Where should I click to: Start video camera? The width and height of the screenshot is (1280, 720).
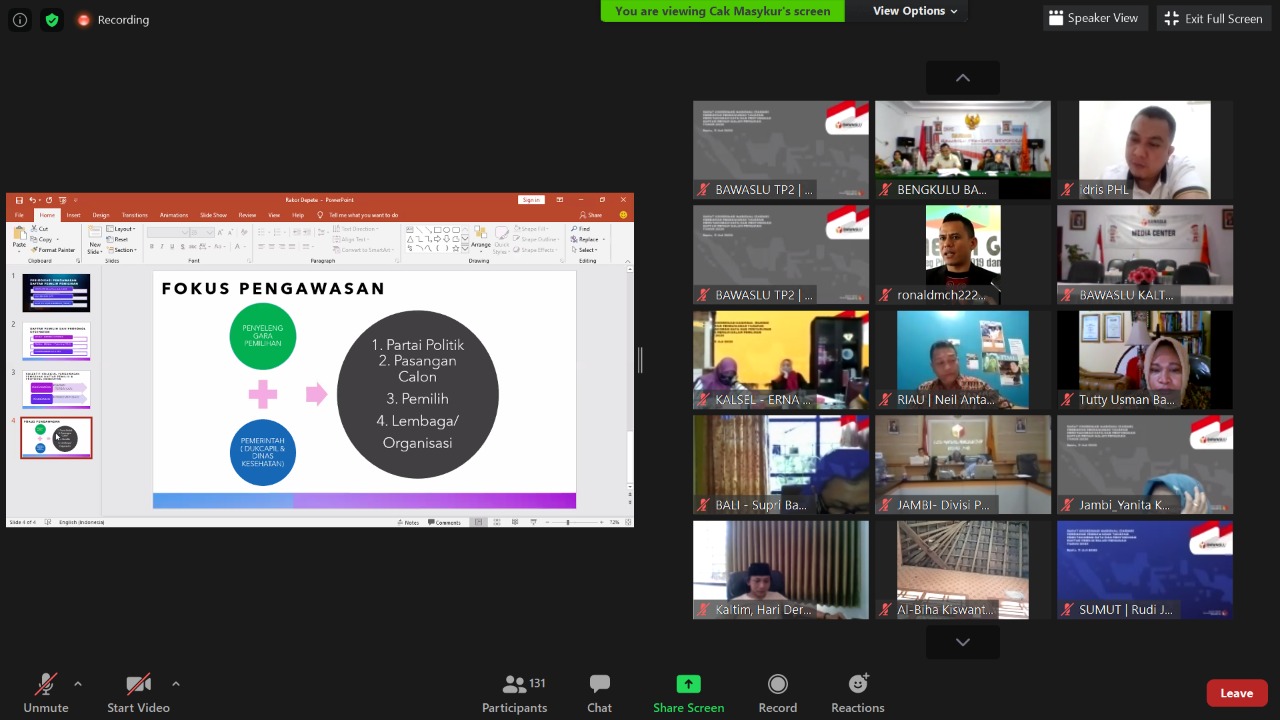coord(138,692)
